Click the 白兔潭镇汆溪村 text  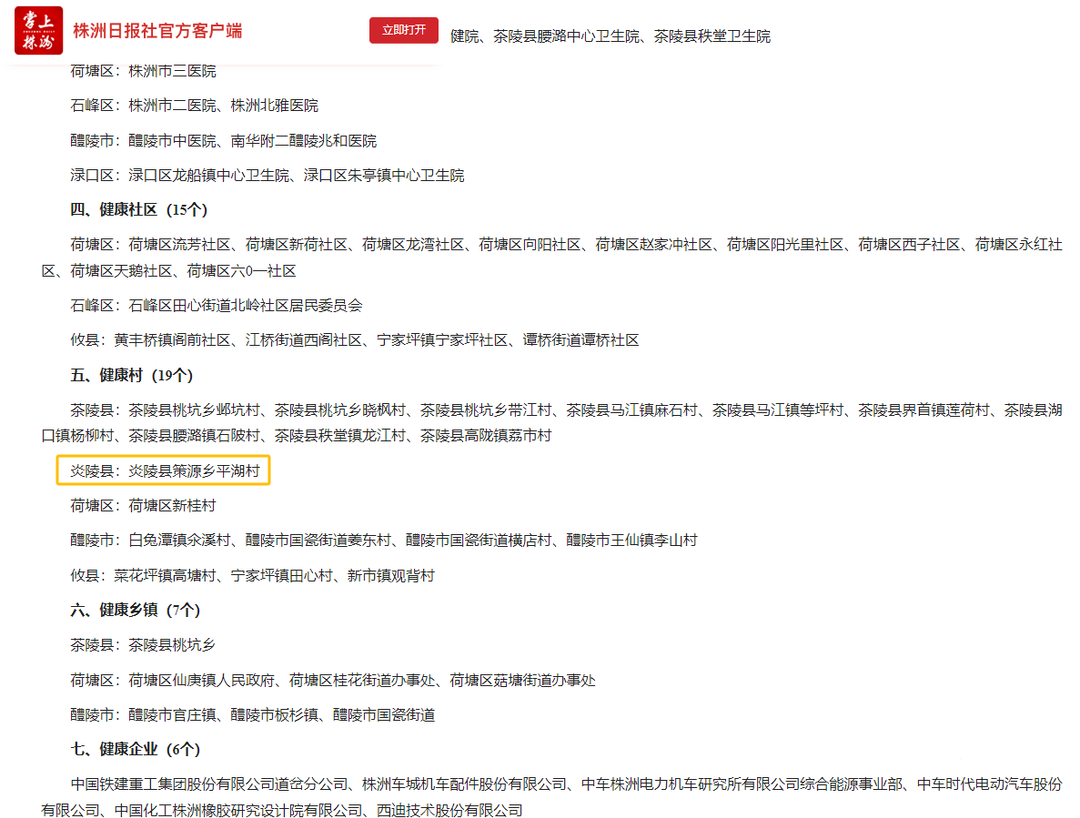click(x=179, y=540)
